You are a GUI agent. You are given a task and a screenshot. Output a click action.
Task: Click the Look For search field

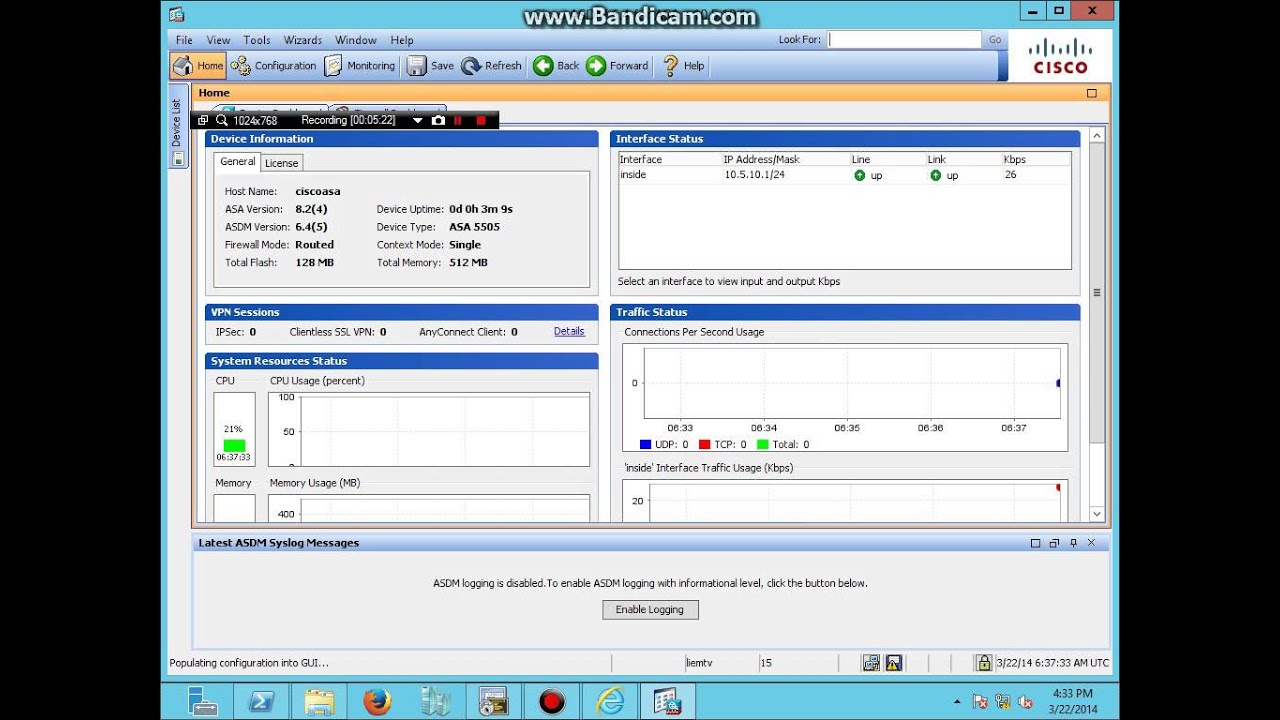click(x=904, y=40)
